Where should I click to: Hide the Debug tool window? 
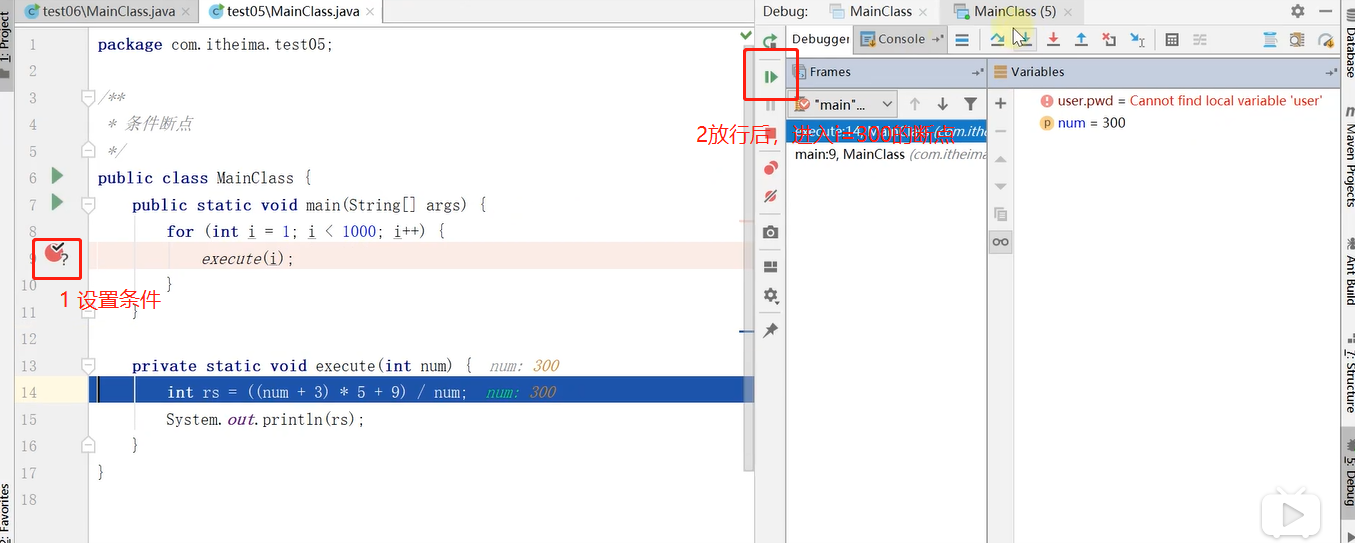tap(1325, 11)
